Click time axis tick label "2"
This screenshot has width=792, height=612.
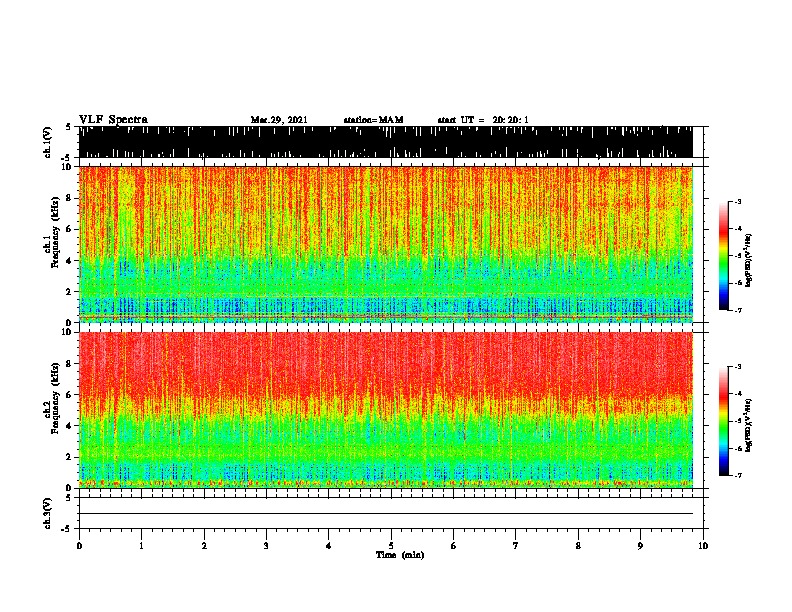204,546
